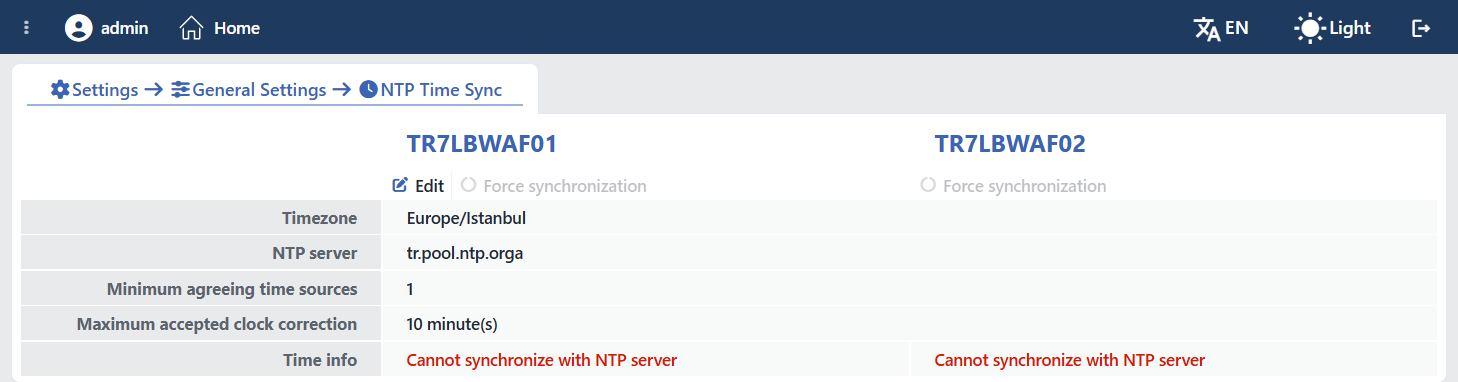Click the Maximum accepted clock correction label
The image size is (1458, 382).
pos(217,324)
